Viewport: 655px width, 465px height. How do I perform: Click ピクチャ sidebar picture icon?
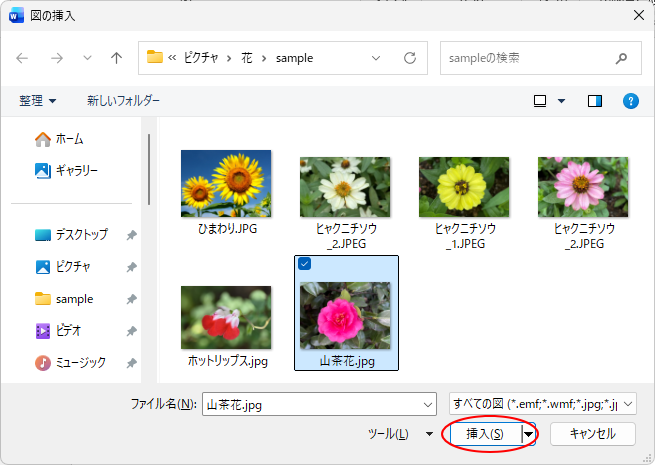click(x=43, y=267)
